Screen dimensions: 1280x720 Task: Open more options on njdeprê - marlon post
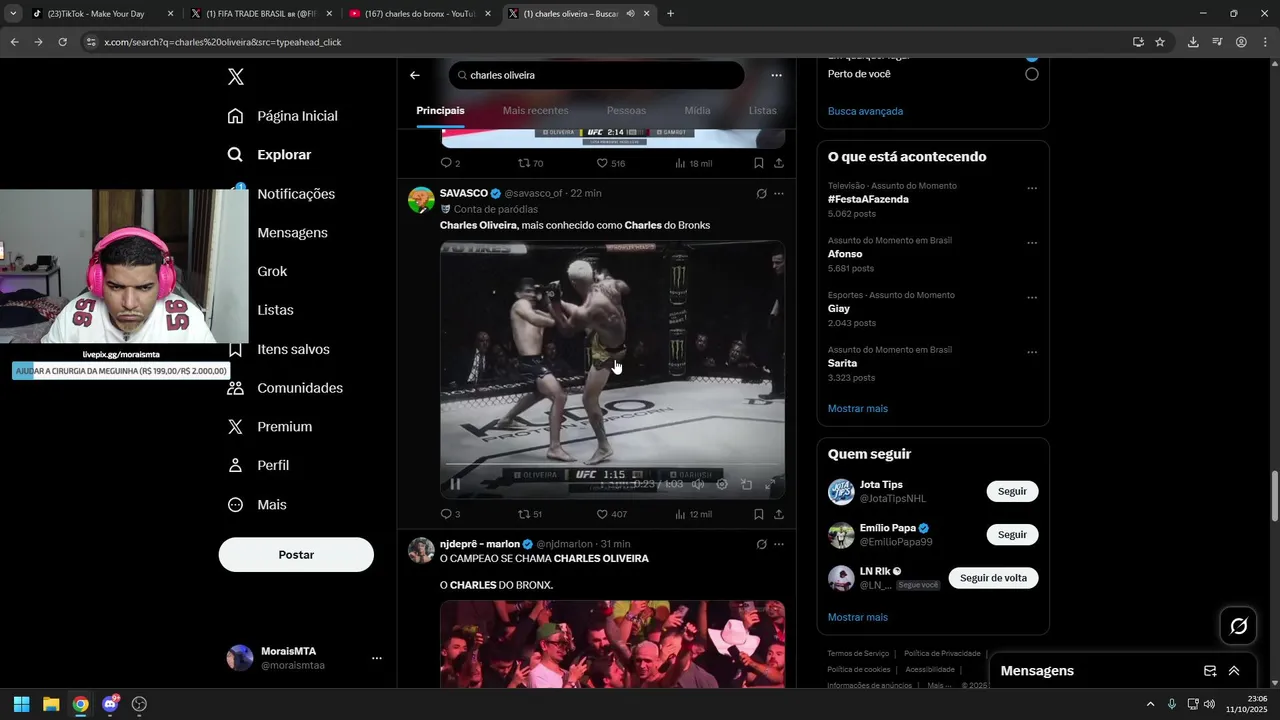(x=779, y=544)
